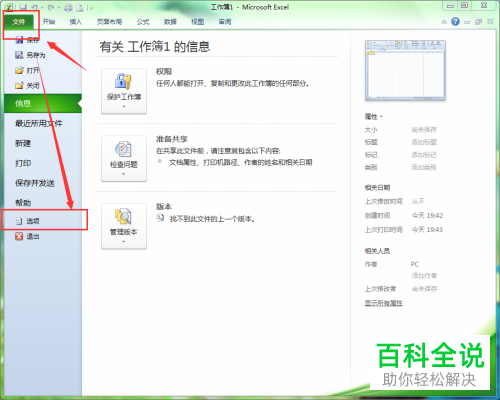Screen dimensions: 500x400
Task: Select the 信息 (Info) section
Action: point(43,103)
